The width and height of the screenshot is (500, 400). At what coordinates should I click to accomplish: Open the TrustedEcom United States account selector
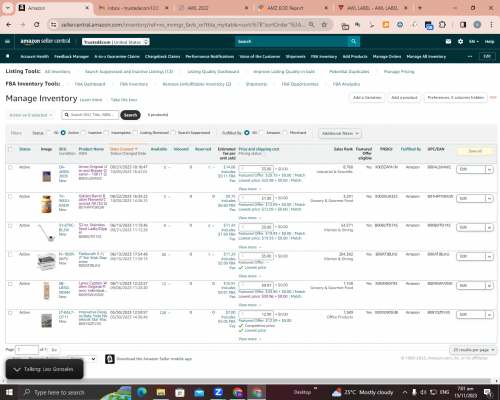[116, 42]
